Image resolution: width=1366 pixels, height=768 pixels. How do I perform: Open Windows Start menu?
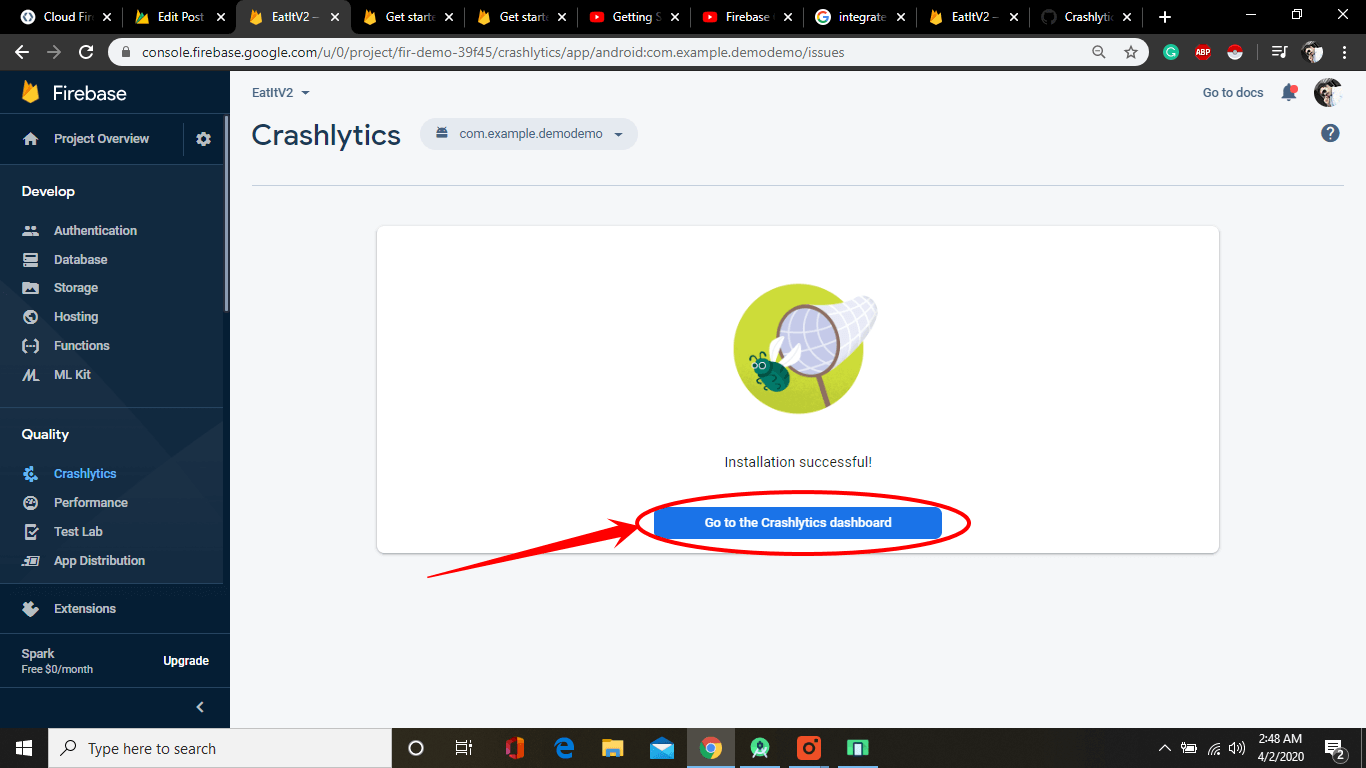(24, 748)
